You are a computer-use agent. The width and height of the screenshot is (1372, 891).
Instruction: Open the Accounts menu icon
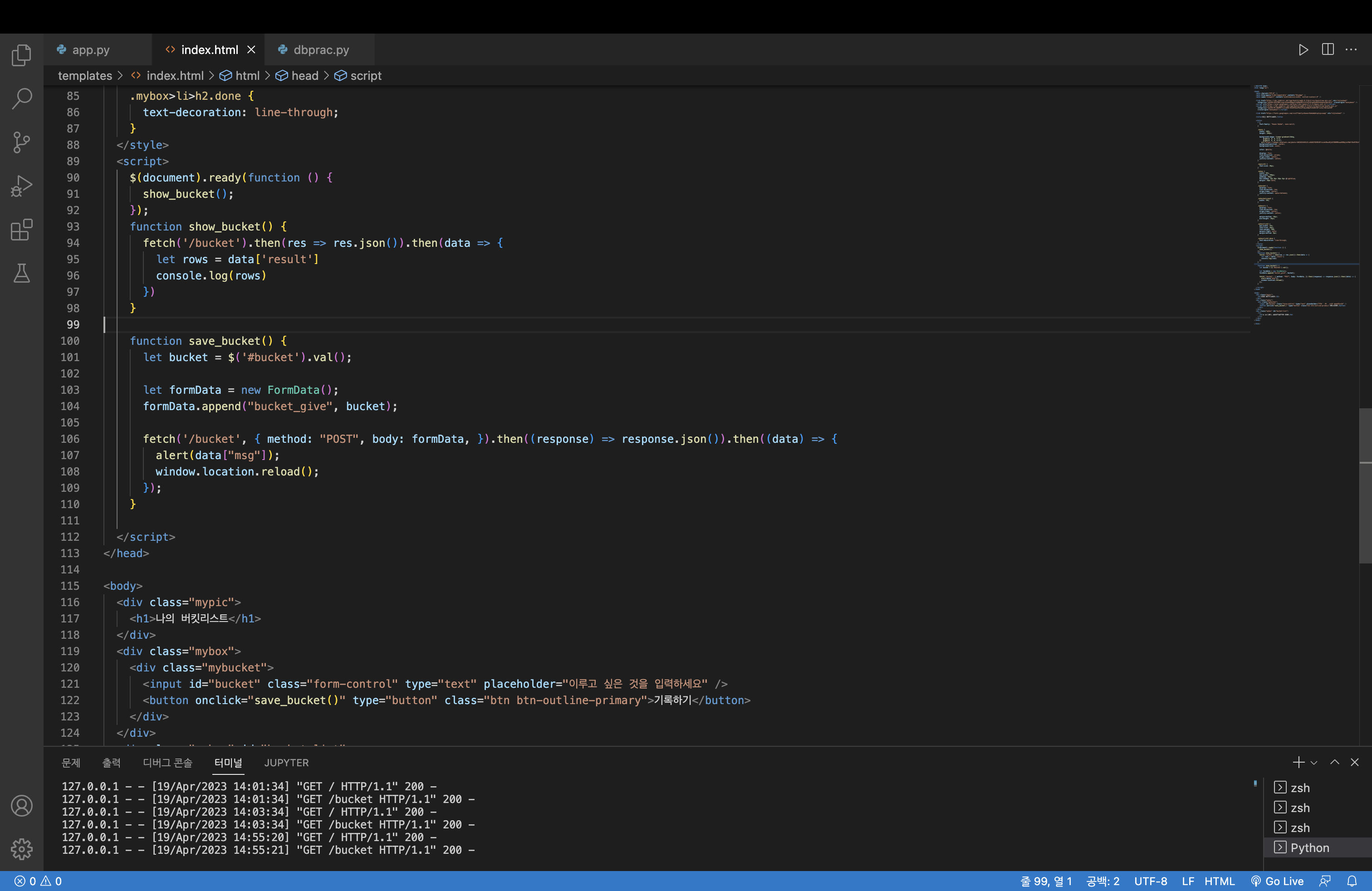(x=22, y=806)
